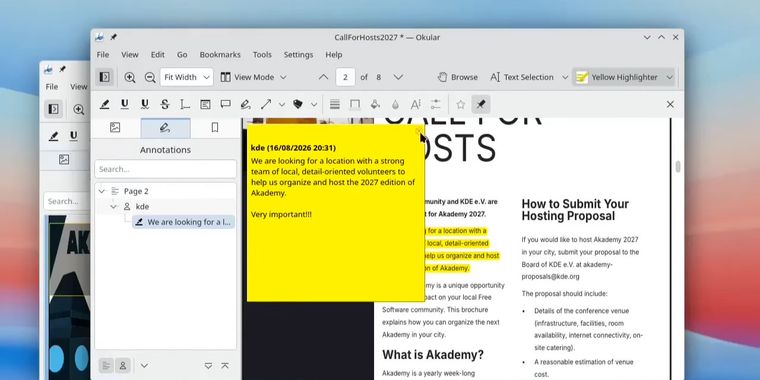Close the annotation toolbar with X
Viewport: 760px width, 380px height.
pos(670,104)
